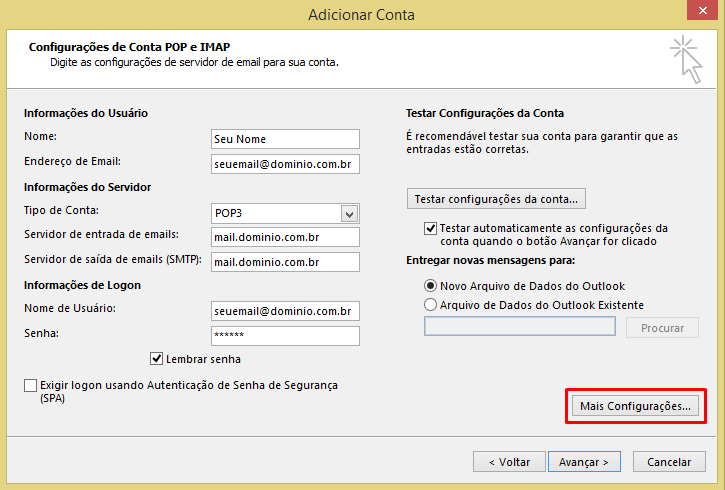Select the Servidor de entrada de emails field
The height and width of the screenshot is (490, 725).
[x=285, y=237]
